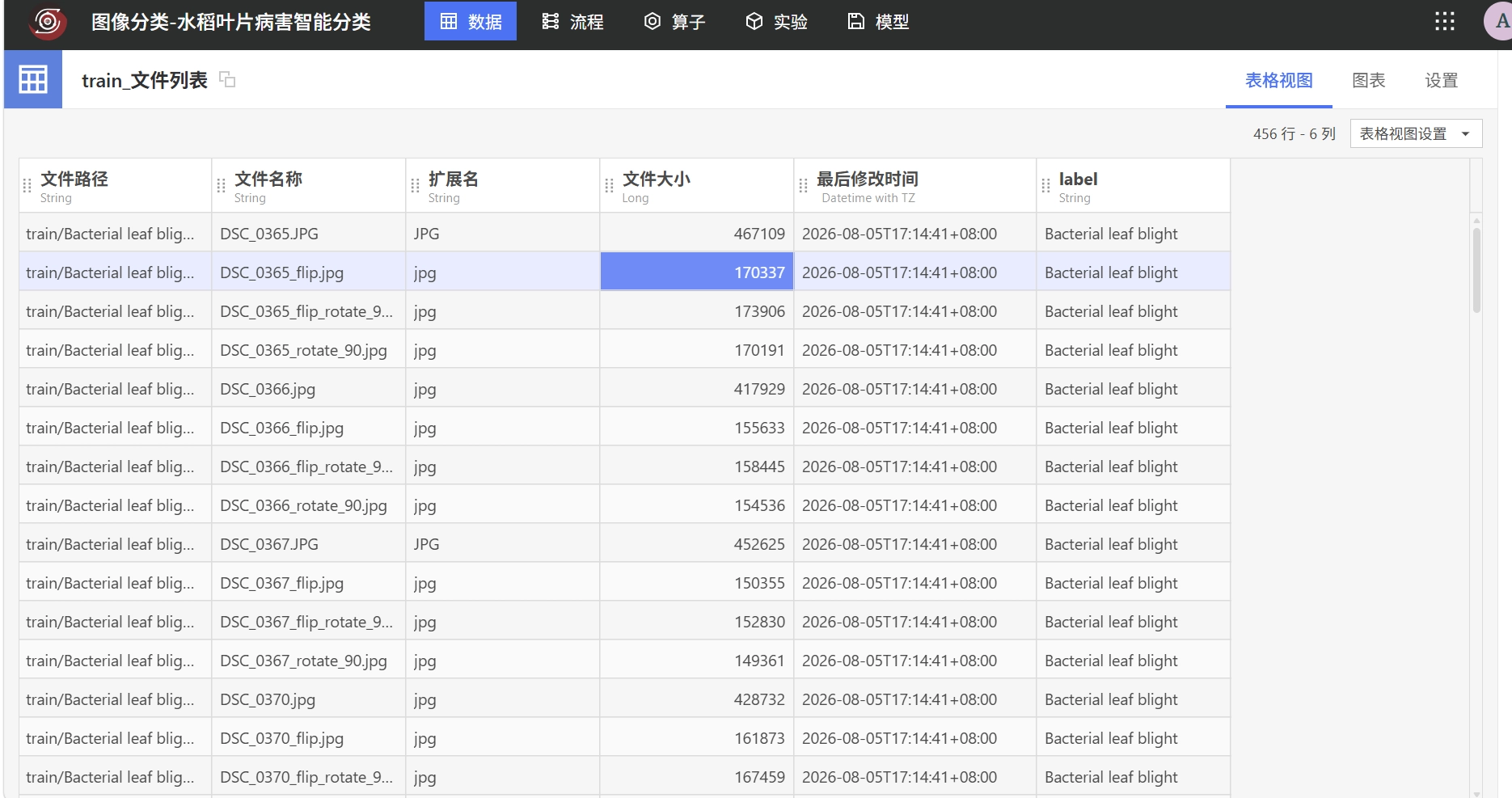Select the label column header
Viewport: 1512px width, 798px height.
point(1134,185)
